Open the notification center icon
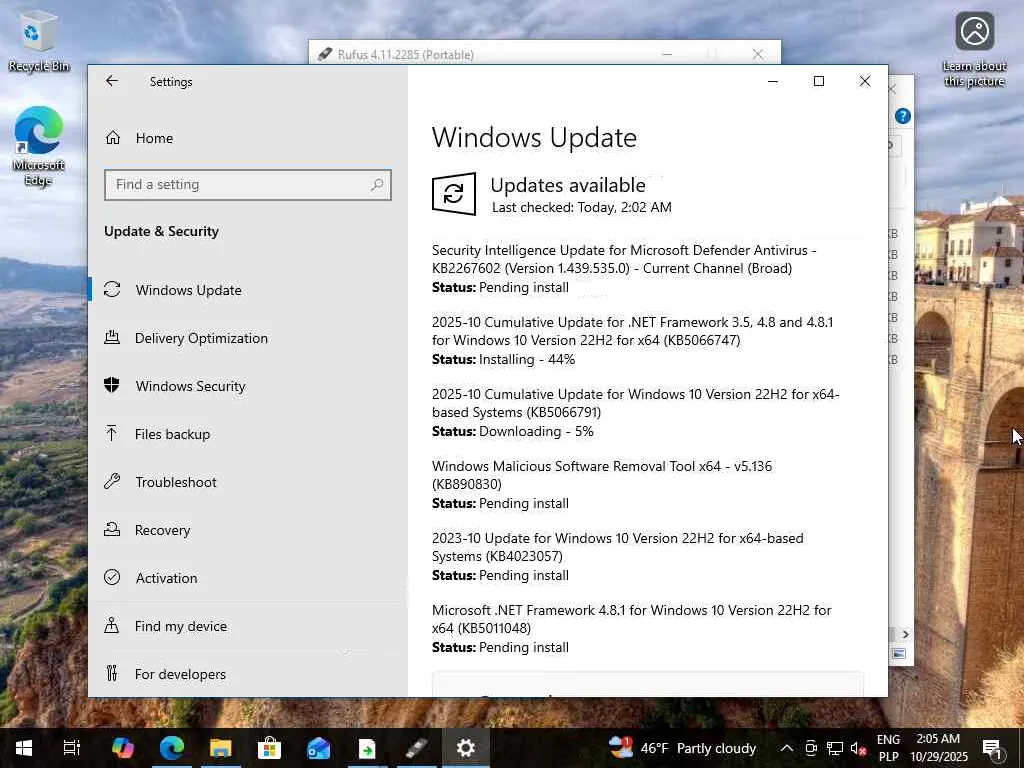The width and height of the screenshot is (1024, 768). 992,748
